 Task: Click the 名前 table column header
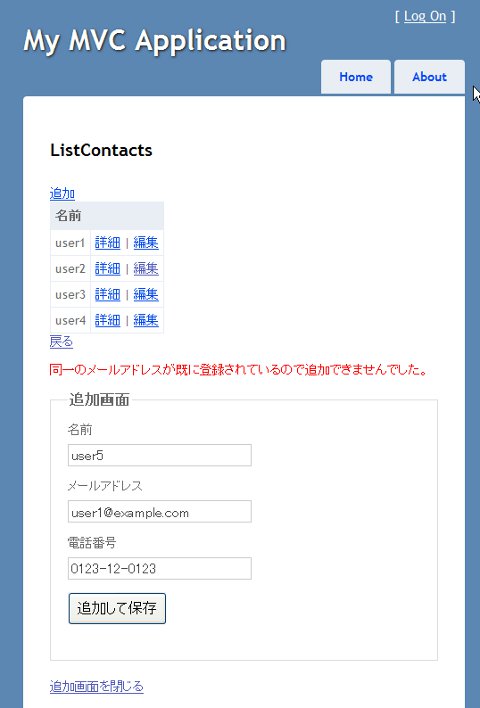pos(107,215)
